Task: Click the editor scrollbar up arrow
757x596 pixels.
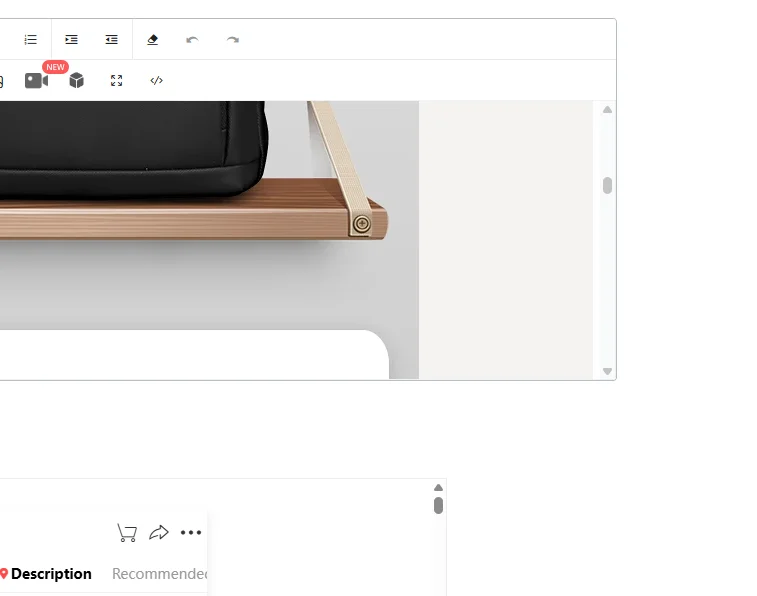Action: (x=607, y=110)
